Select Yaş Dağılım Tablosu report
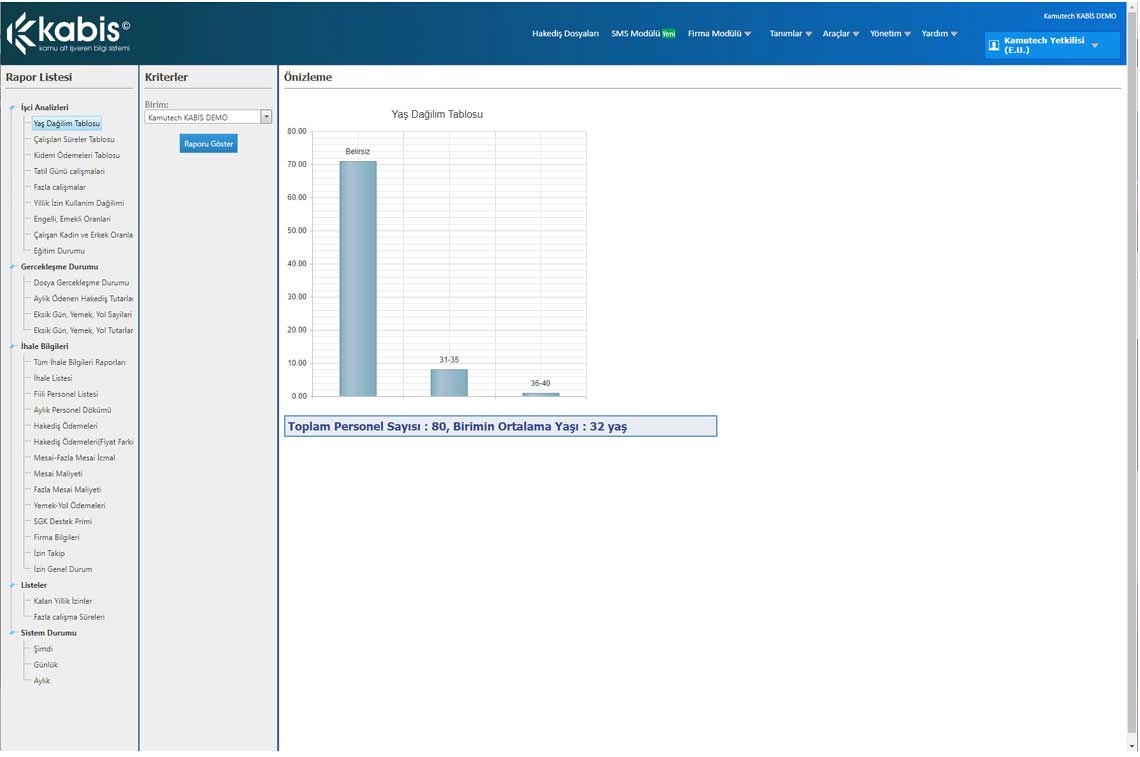1140x757 pixels. pyautogui.click(x=67, y=124)
